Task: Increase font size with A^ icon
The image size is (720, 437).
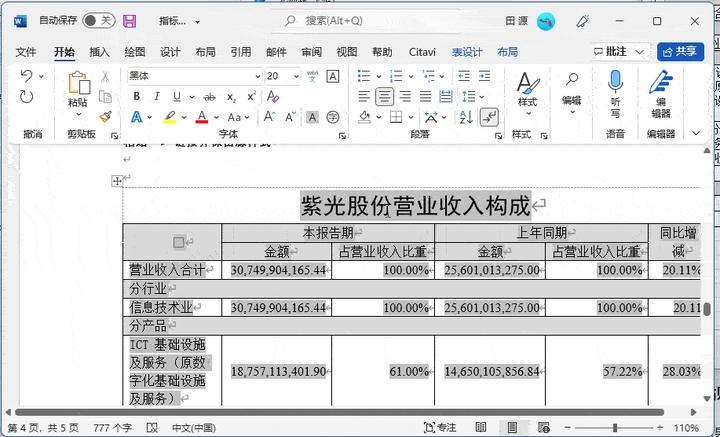Action: pos(270,117)
